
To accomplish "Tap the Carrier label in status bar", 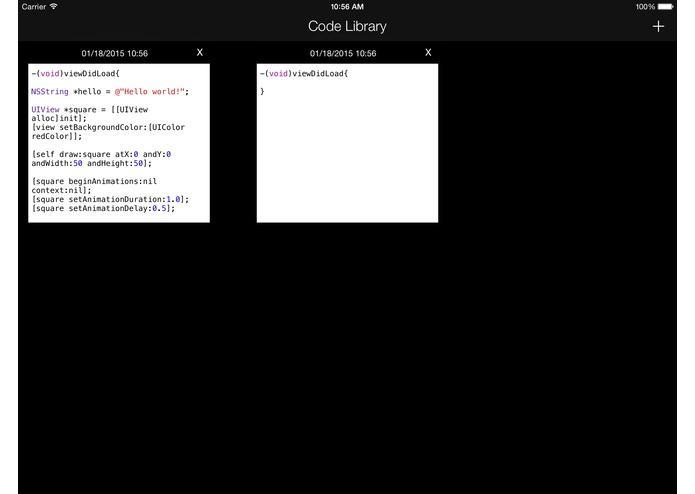I will coord(34,7).
